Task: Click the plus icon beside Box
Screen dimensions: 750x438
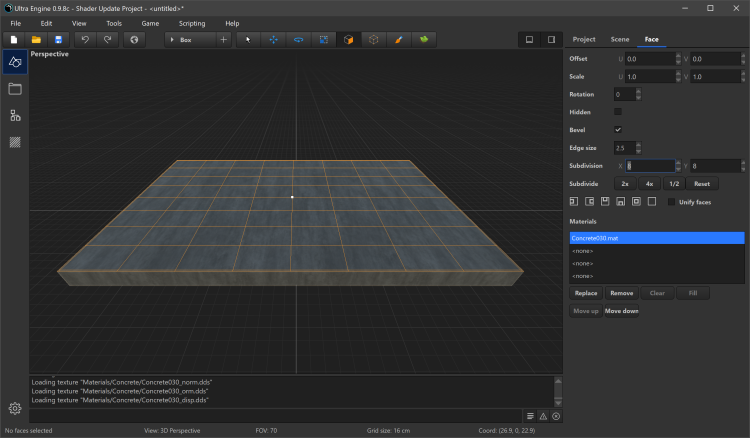Action: (x=223, y=40)
